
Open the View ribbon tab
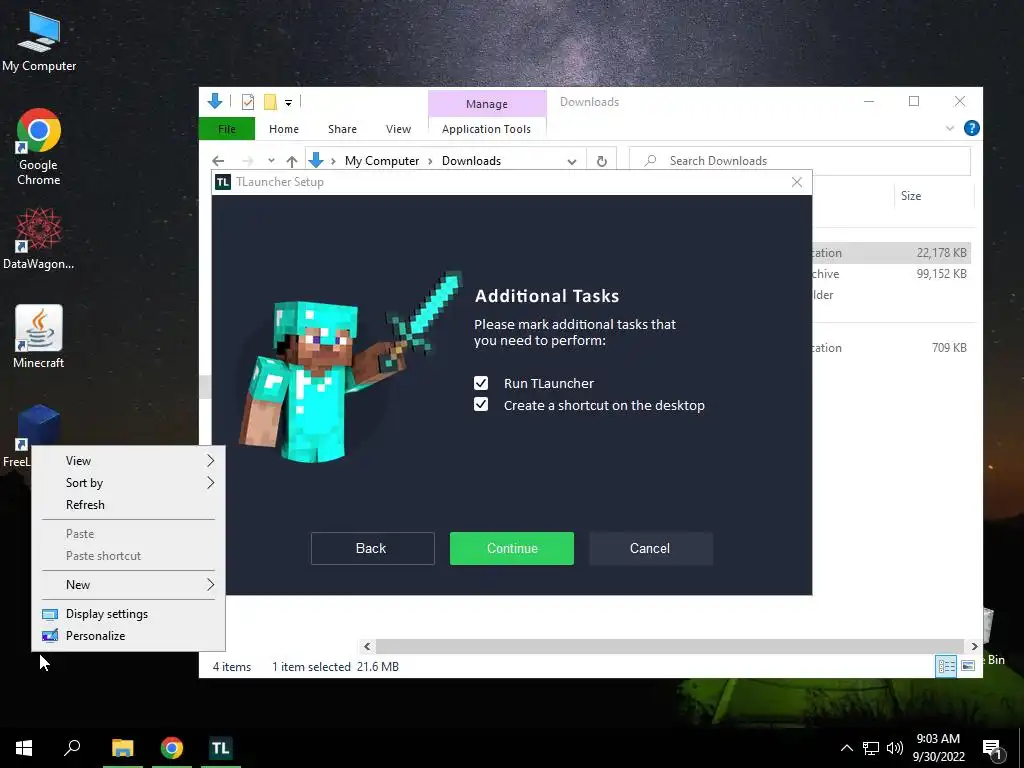coord(398,129)
